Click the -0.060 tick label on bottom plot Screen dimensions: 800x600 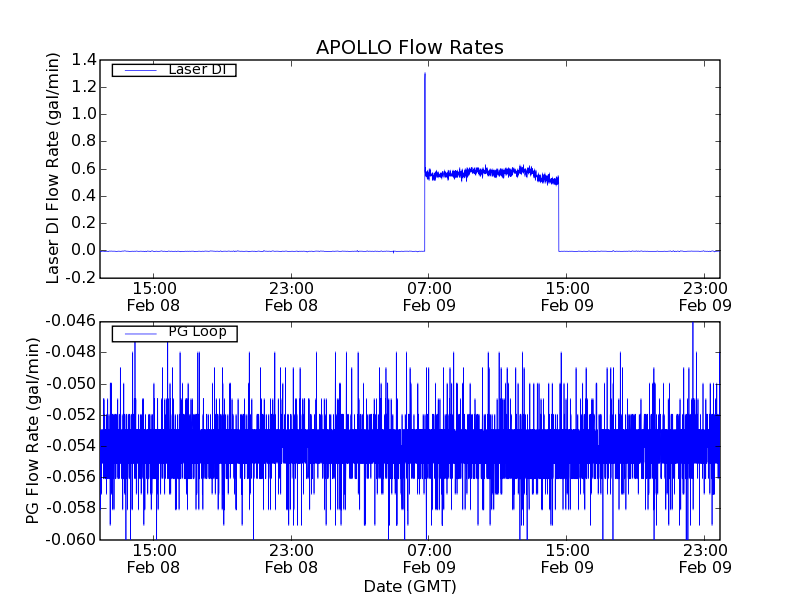coord(71,539)
